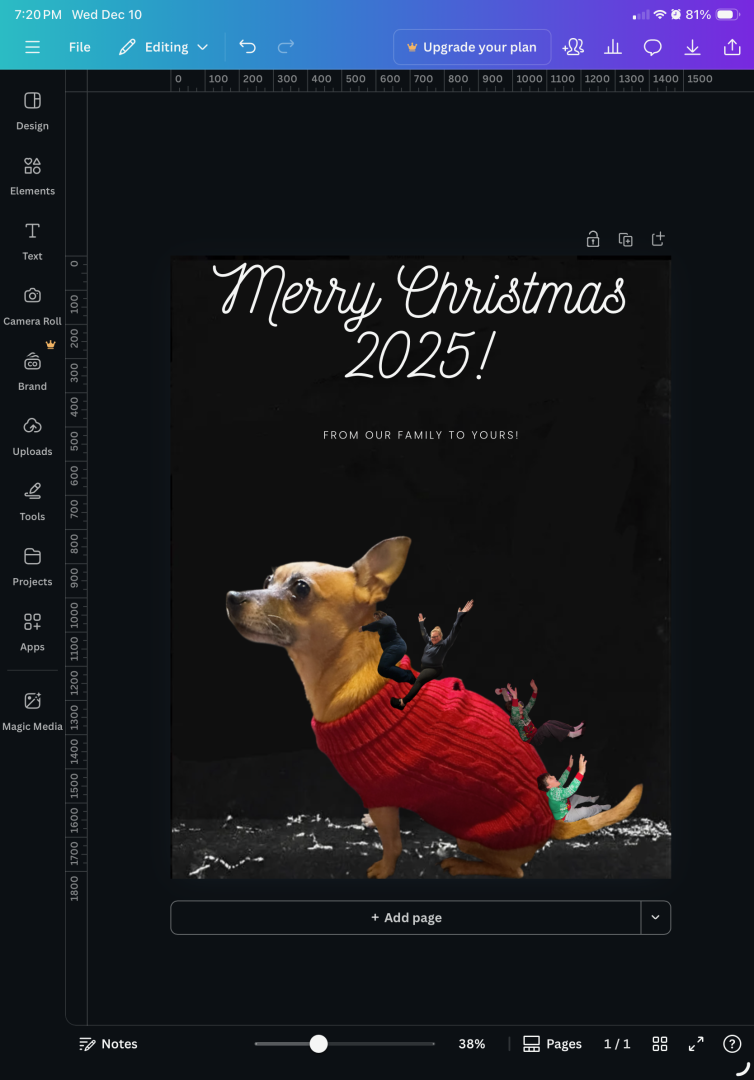Screen dimensions: 754x1080
Task: Select the Text tool in sidebar
Action: (x=32, y=240)
